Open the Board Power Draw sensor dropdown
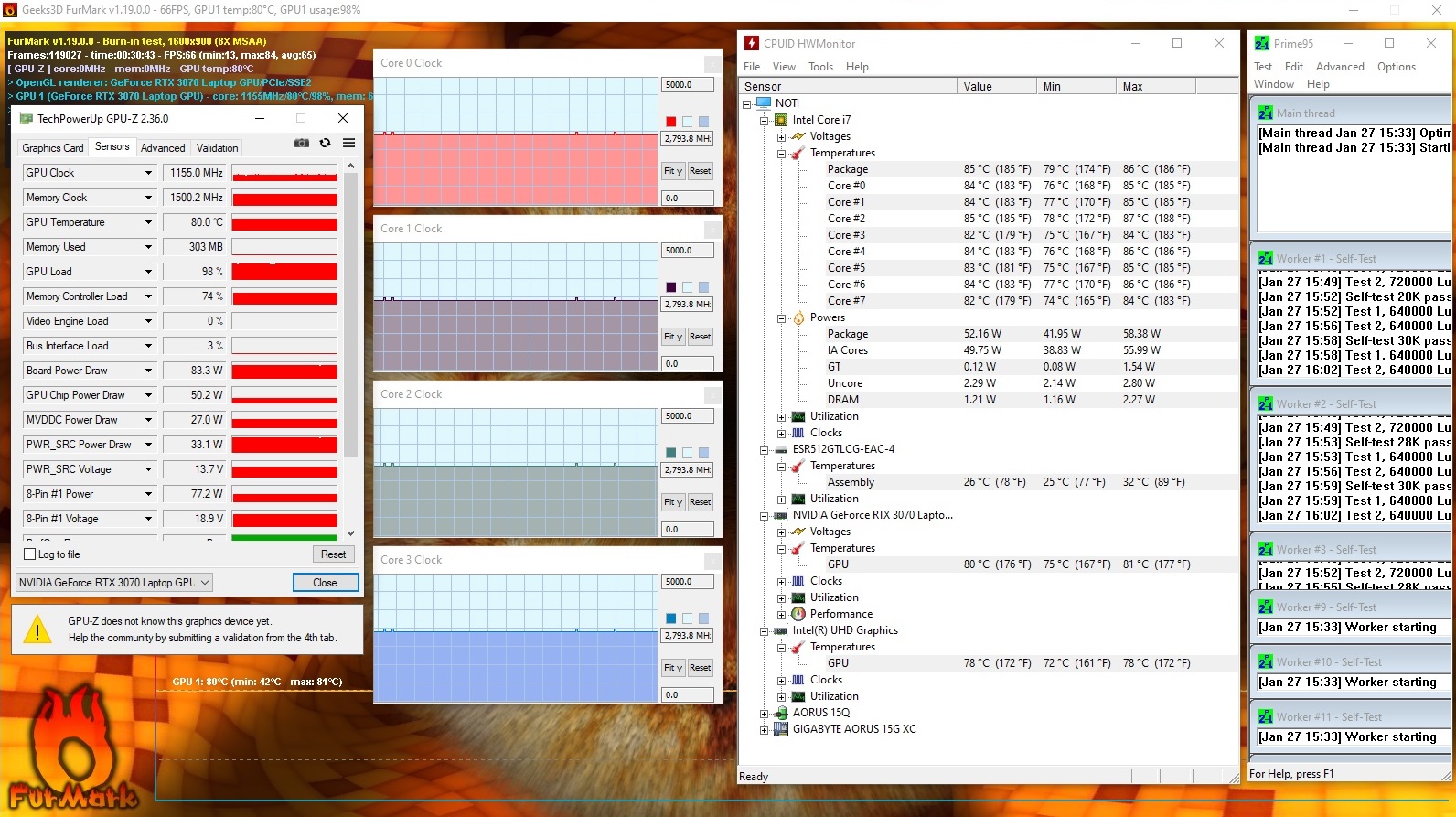1456x817 pixels. tap(148, 371)
